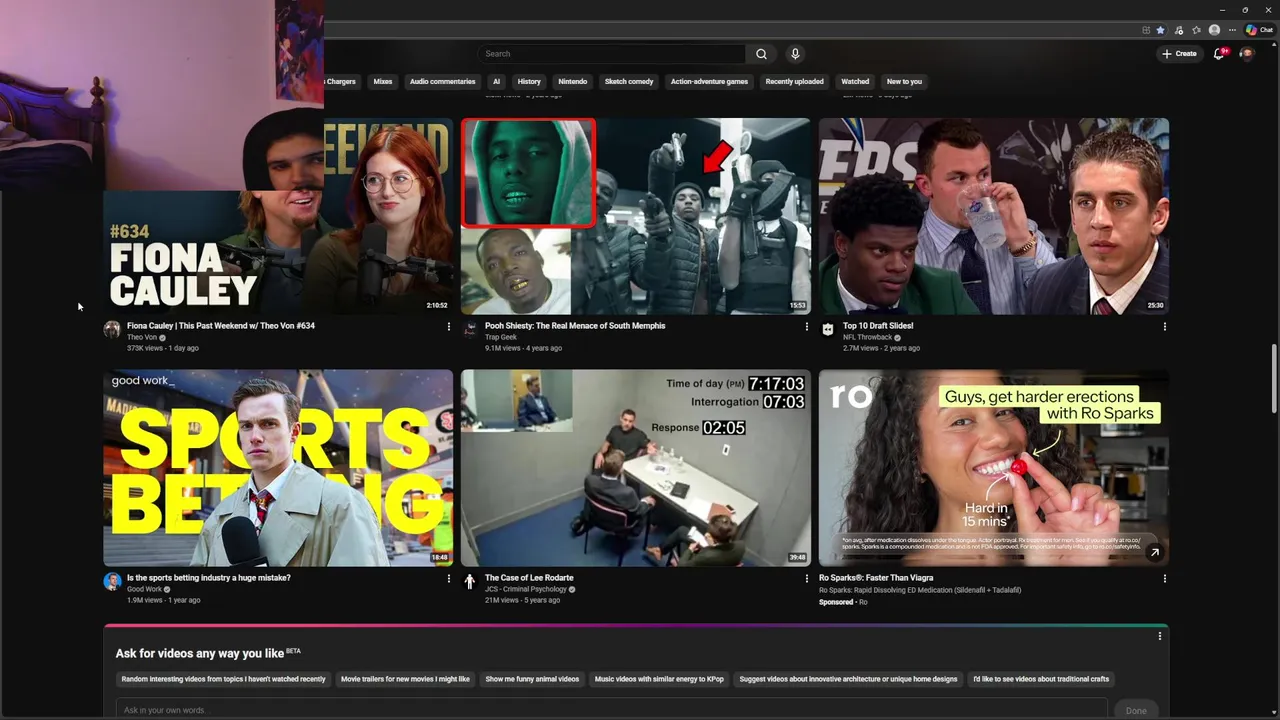Image resolution: width=1280 pixels, height=720 pixels.
Task: Click the Done button
Action: (1136, 710)
